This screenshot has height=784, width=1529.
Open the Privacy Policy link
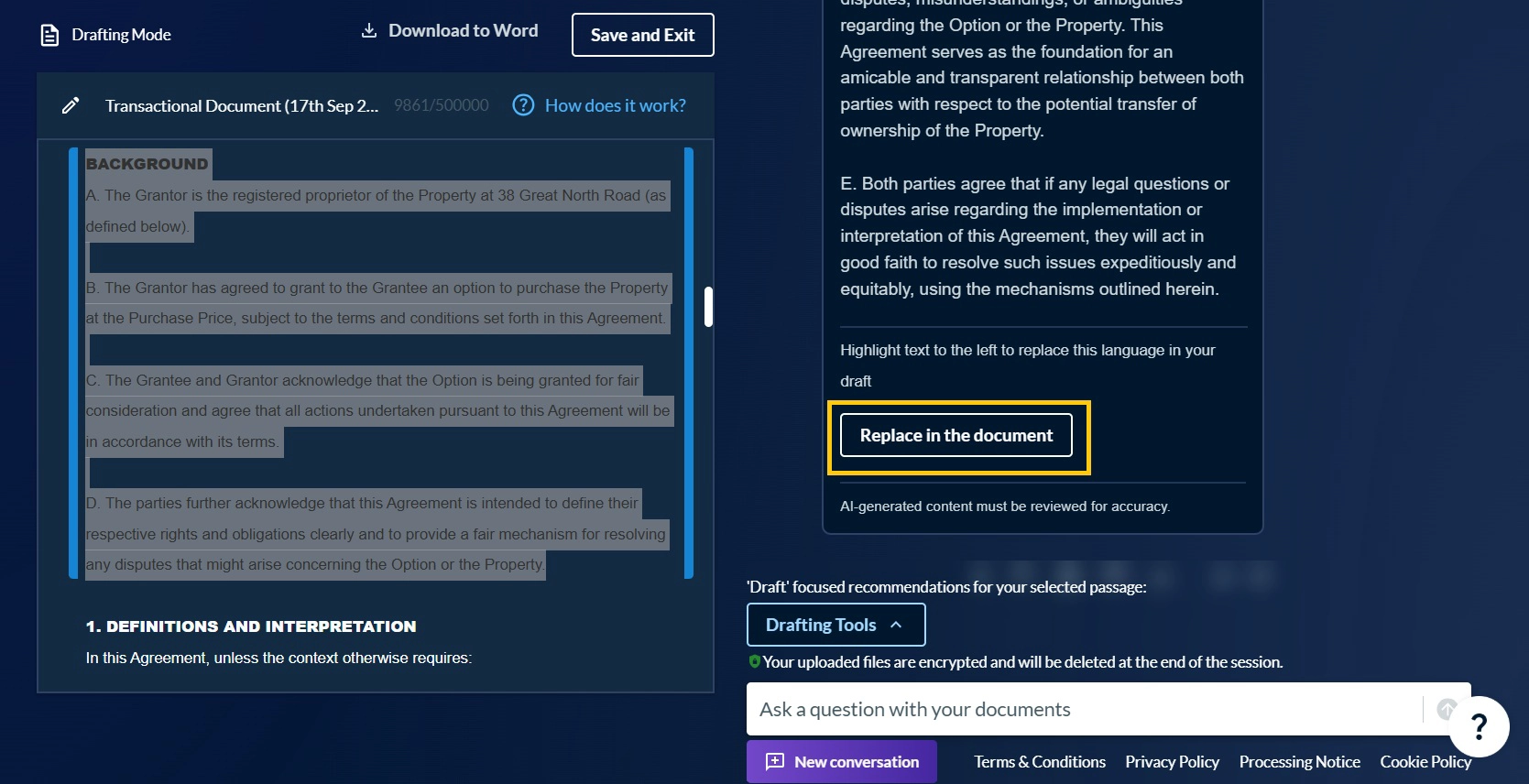tap(1172, 762)
